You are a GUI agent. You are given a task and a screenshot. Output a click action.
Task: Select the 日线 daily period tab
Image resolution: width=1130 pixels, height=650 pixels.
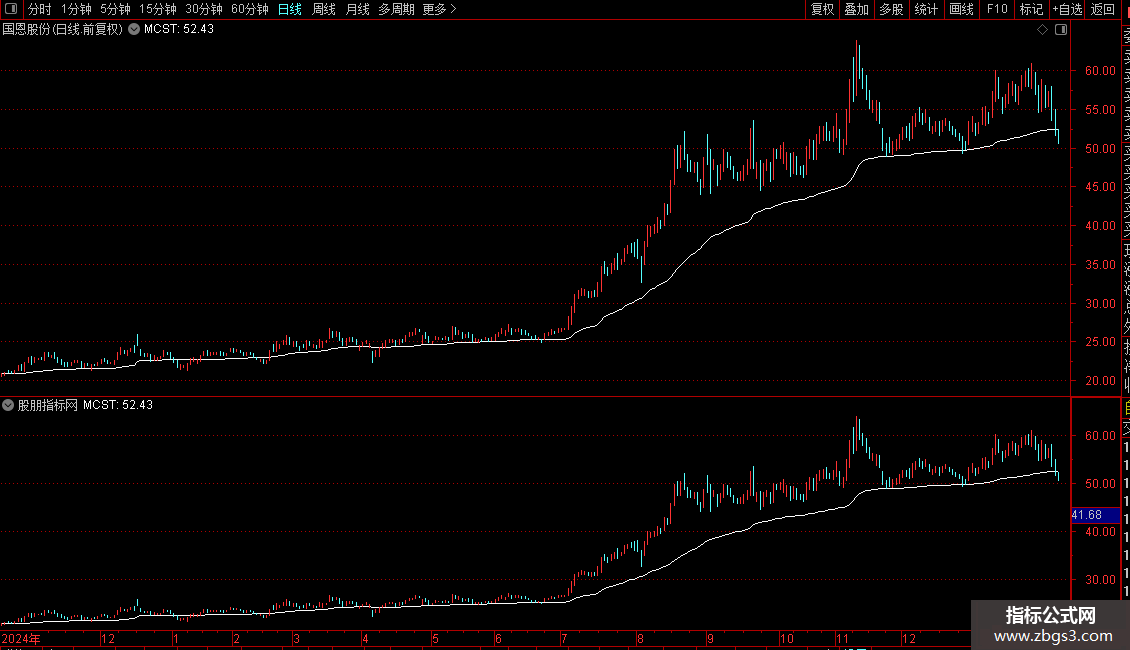pyautogui.click(x=290, y=9)
